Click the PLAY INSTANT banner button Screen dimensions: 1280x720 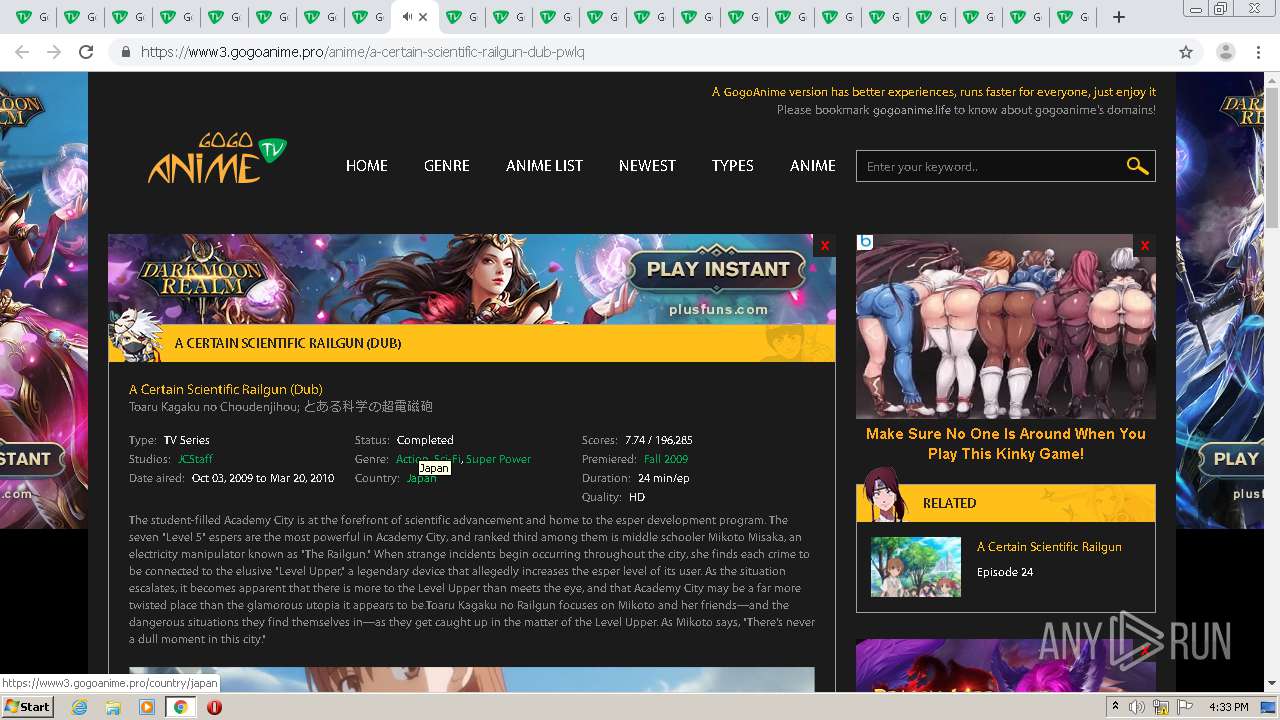(x=718, y=269)
